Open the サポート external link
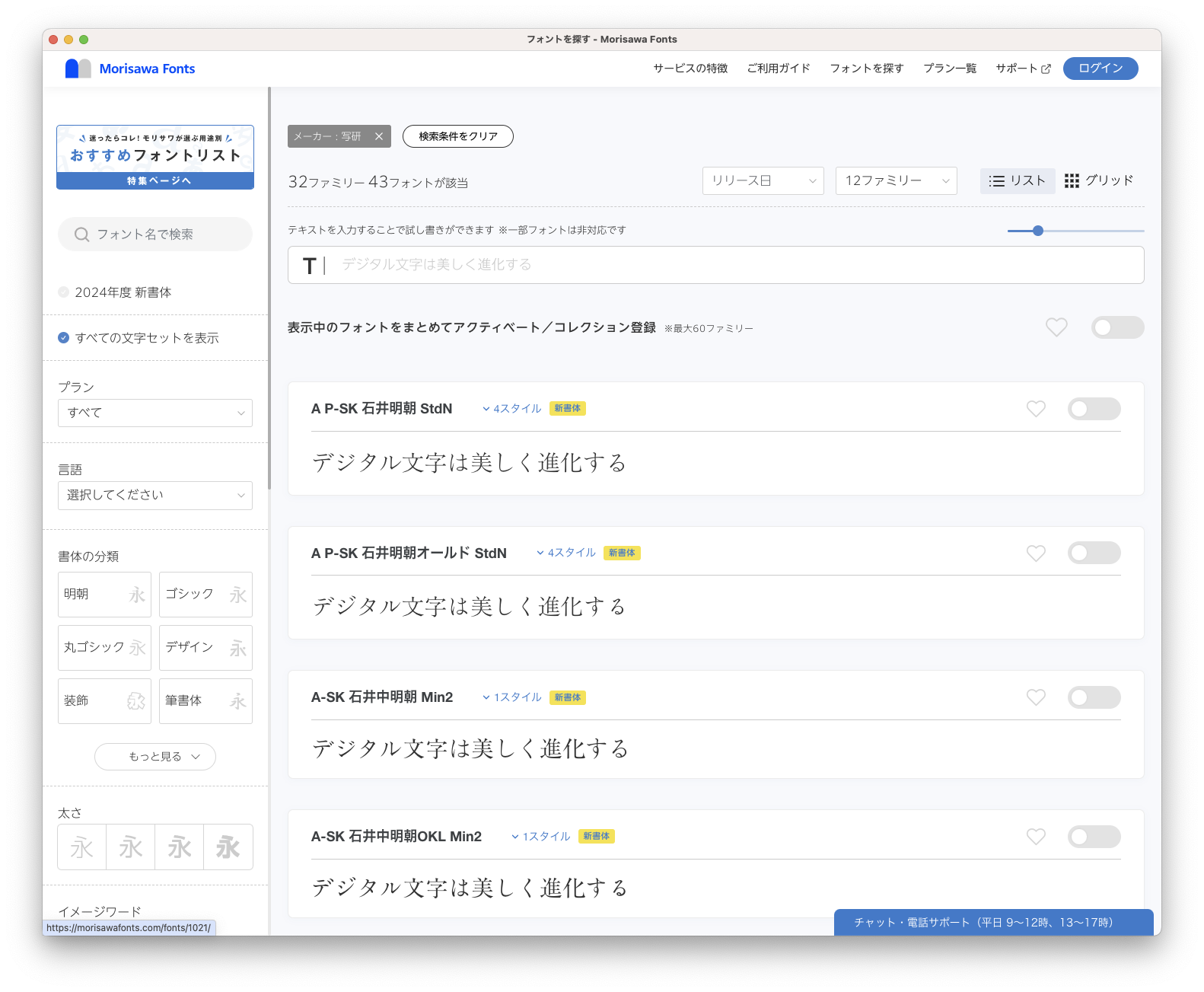This screenshot has width=1204, height=992. (1023, 69)
